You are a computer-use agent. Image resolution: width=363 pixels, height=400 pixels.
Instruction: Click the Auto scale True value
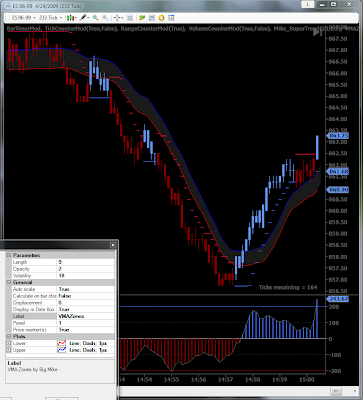[85, 289]
